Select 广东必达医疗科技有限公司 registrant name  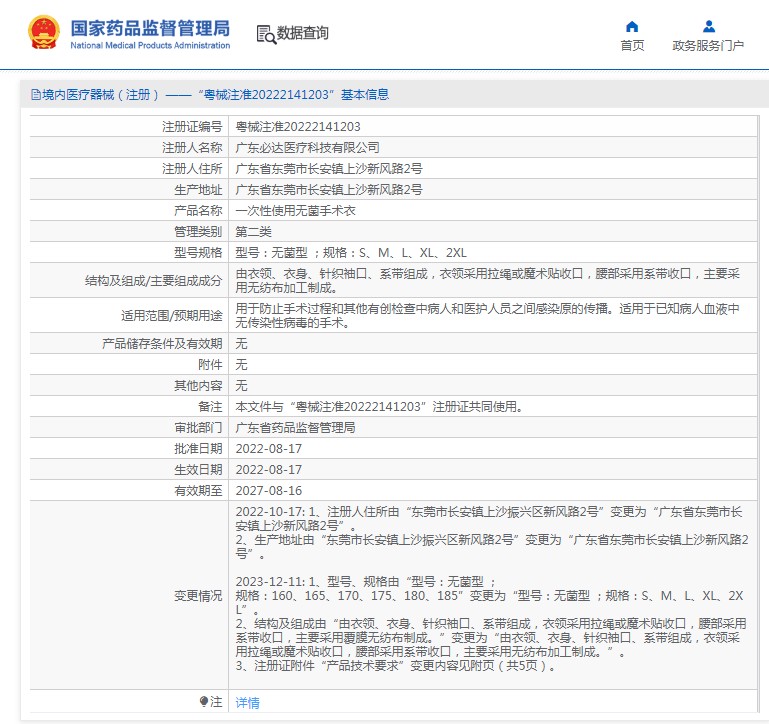(308, 148)
